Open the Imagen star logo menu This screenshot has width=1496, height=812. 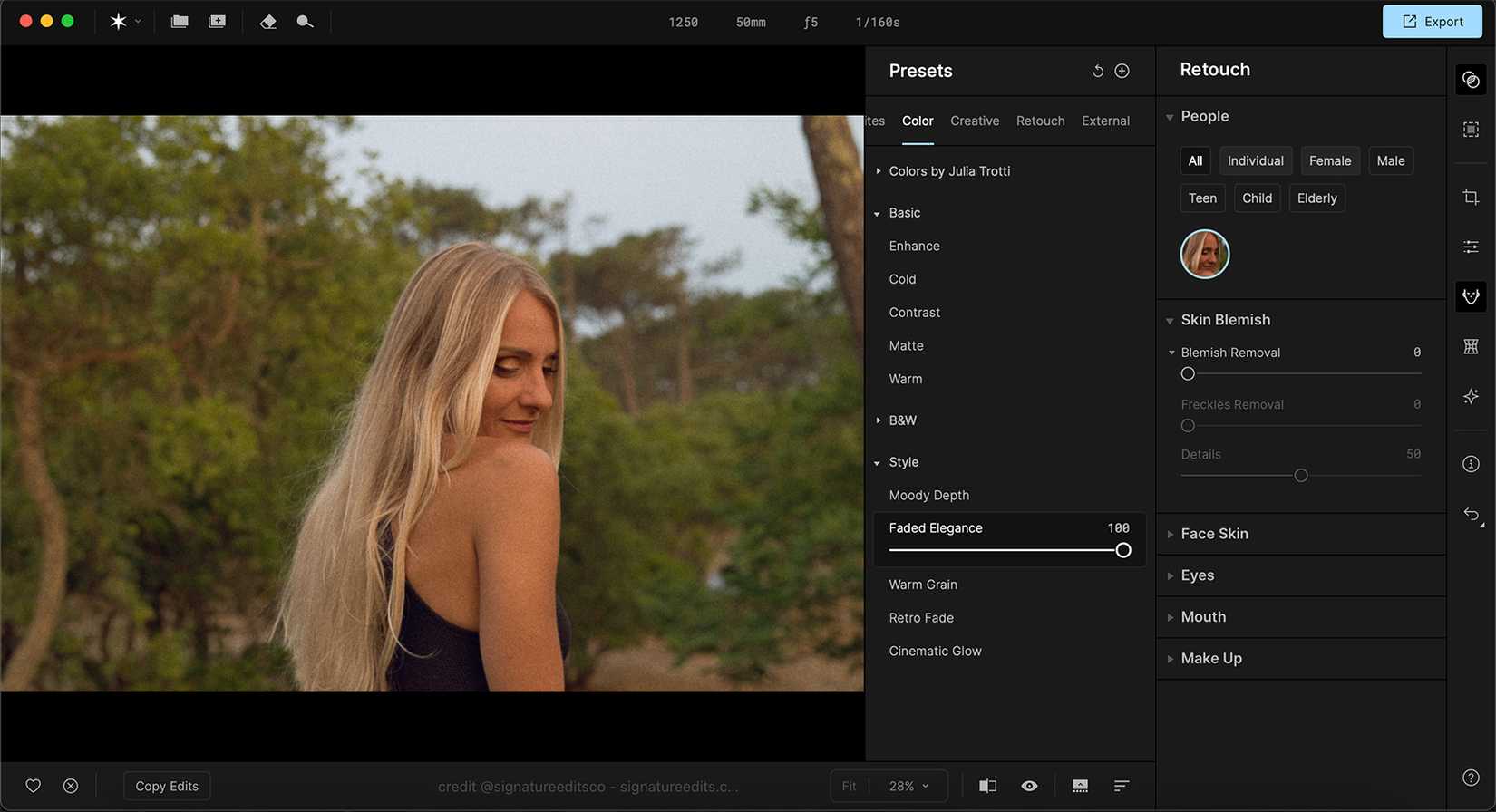tap(124, 22)
